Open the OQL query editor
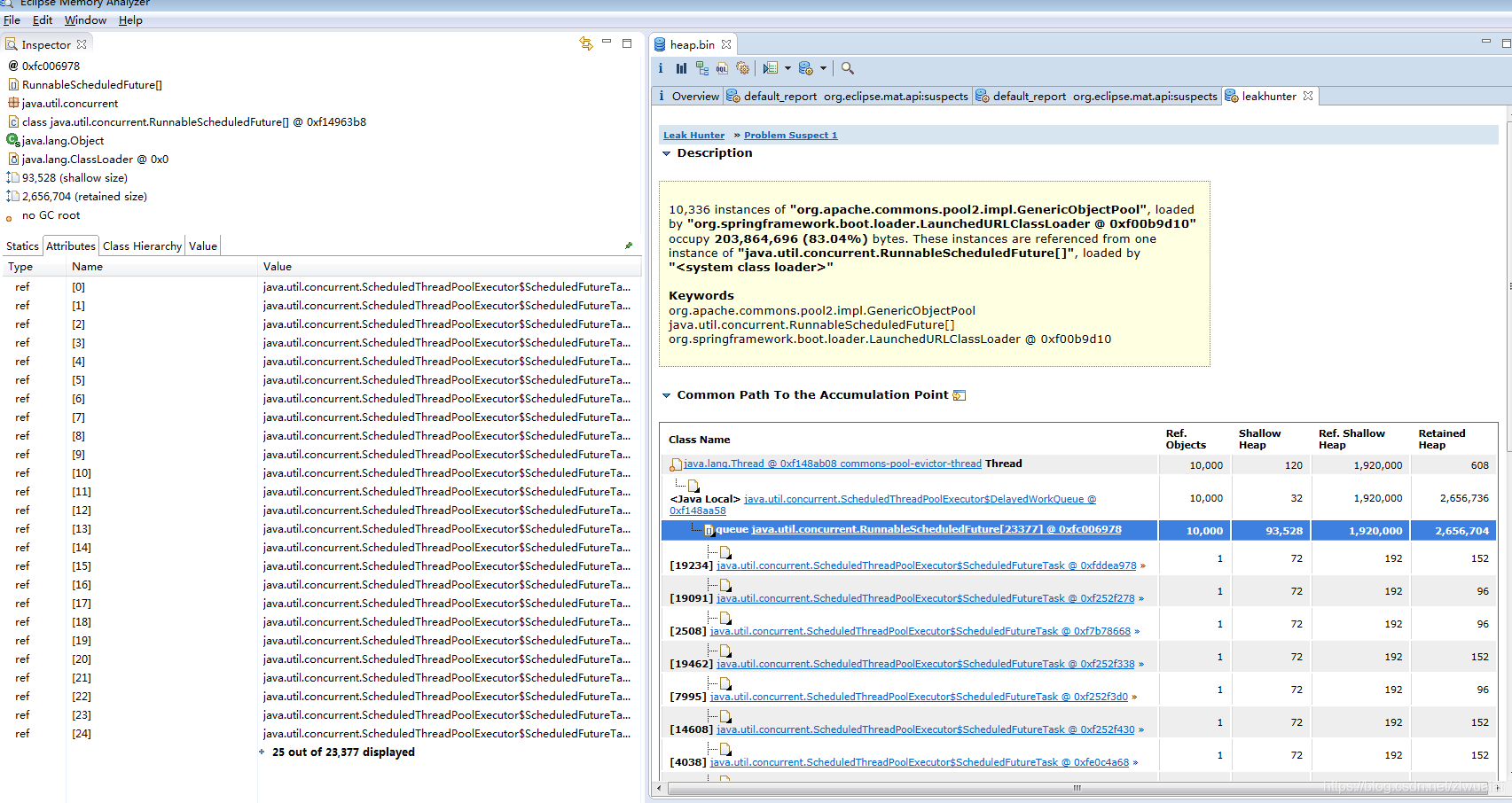The image size is (1512, 803). click(723, 68)
